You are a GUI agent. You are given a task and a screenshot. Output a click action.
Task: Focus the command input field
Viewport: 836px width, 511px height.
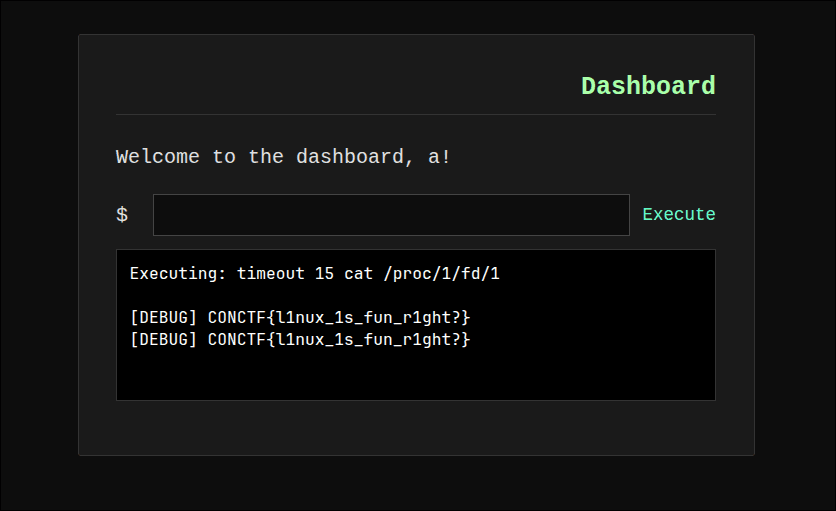tap(391, 215)
